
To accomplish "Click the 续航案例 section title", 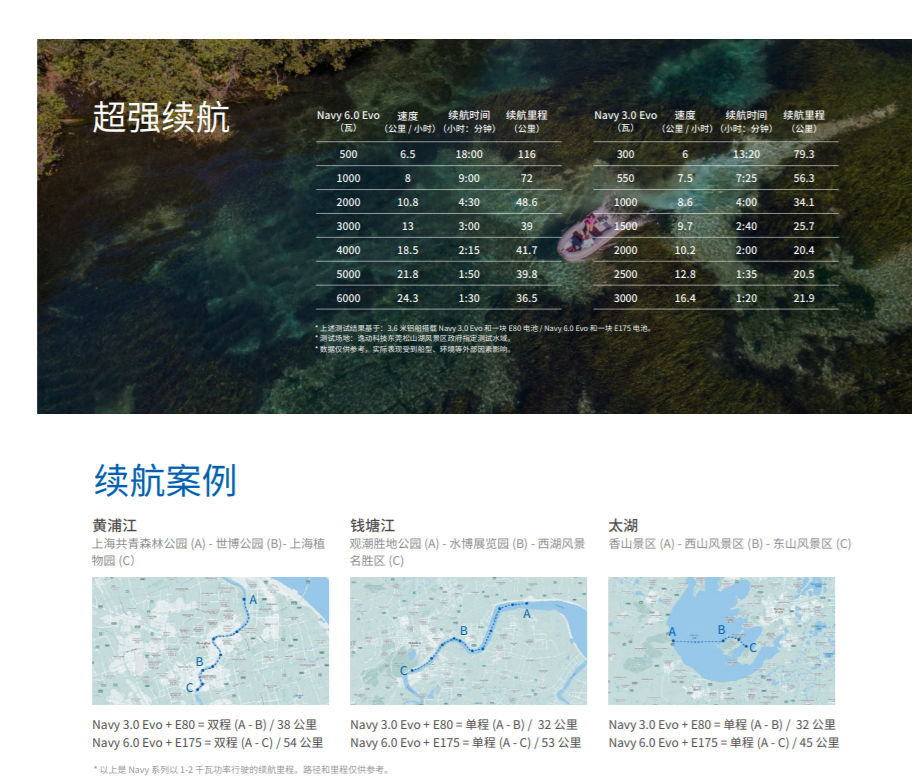I will pyautogui.click(x=165, y=480).
